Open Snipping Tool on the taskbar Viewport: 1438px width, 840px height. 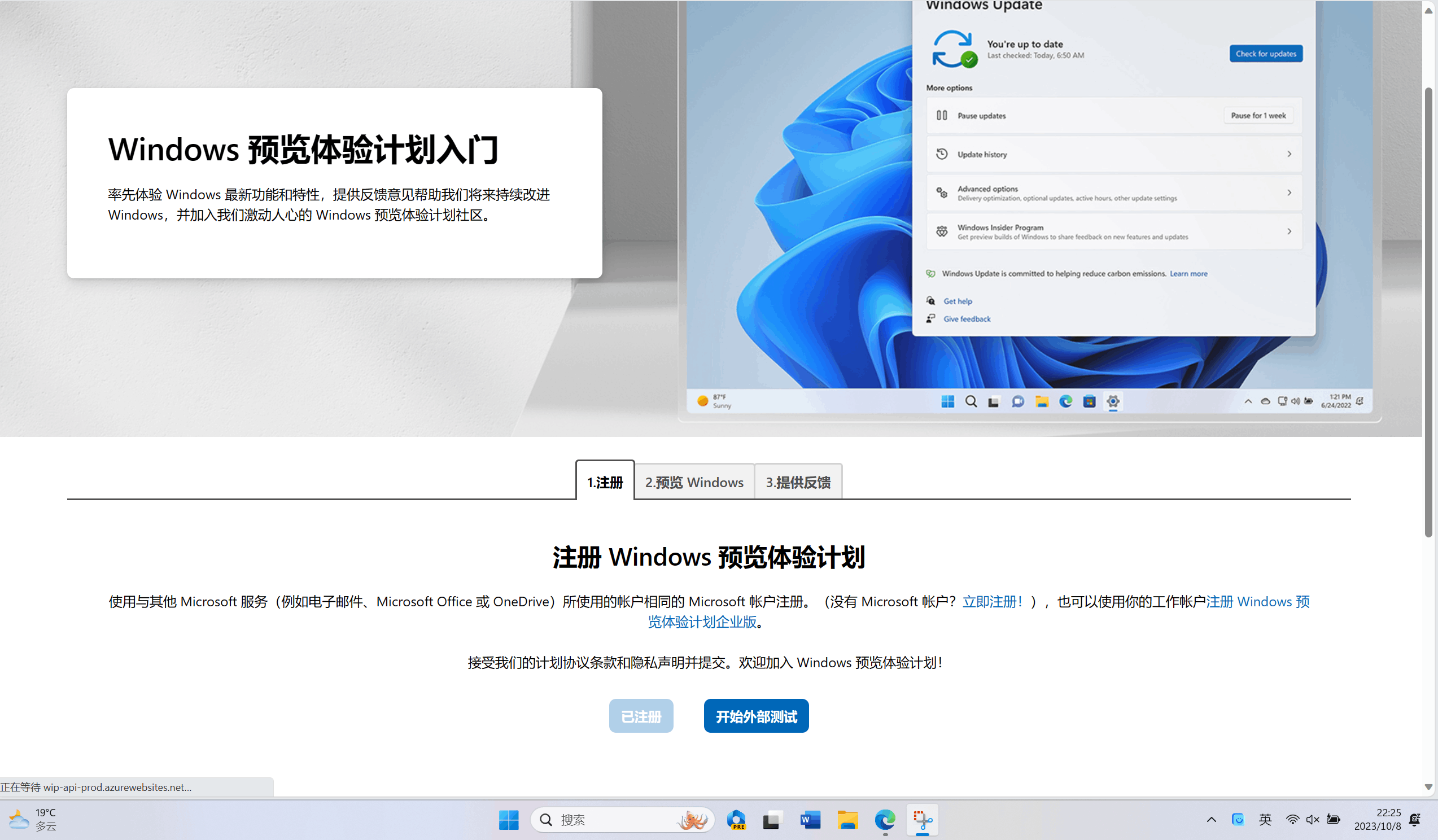coord(922,820)
